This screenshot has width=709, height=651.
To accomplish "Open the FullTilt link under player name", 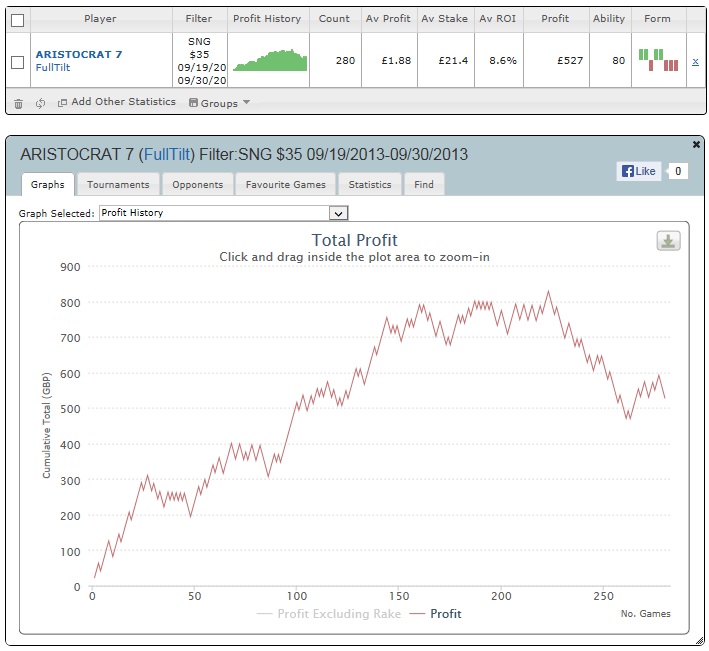I will point(53,68).
